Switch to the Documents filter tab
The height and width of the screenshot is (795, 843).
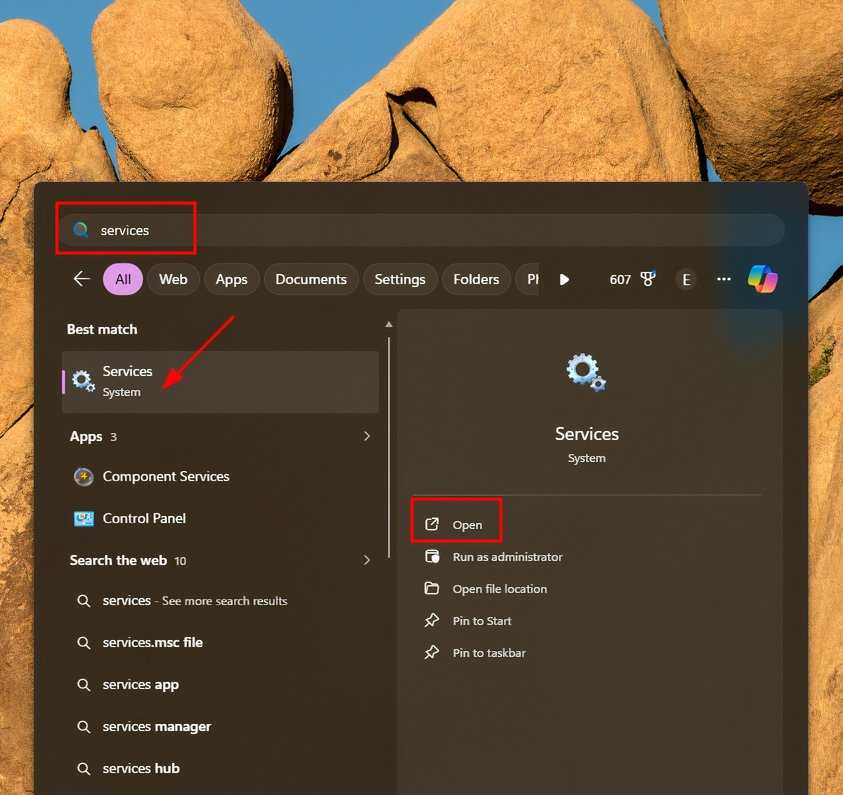pyautogui.click(x=311, y=279)
